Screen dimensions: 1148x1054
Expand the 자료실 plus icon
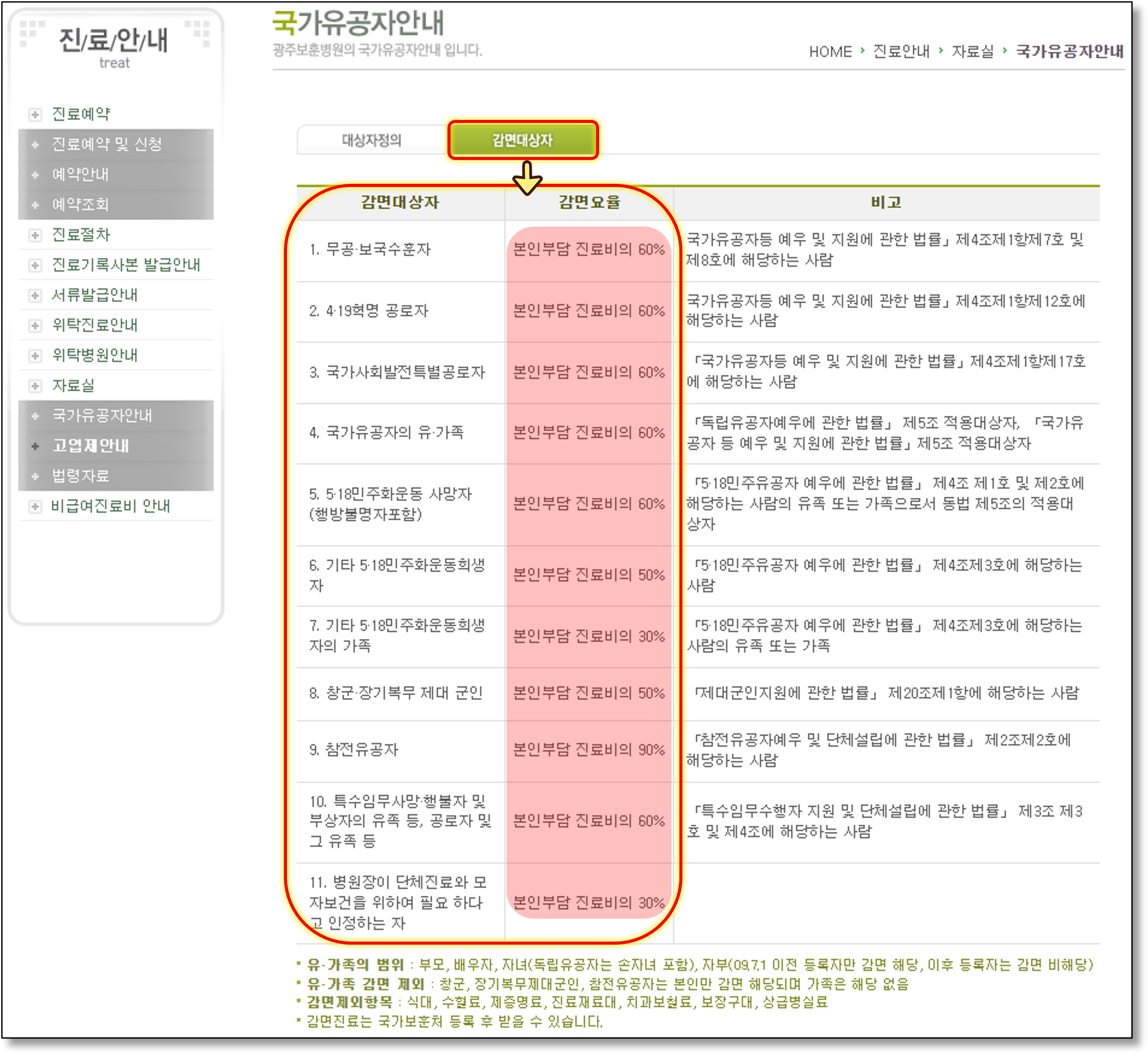pyautogui.click(x=35, y=386)
